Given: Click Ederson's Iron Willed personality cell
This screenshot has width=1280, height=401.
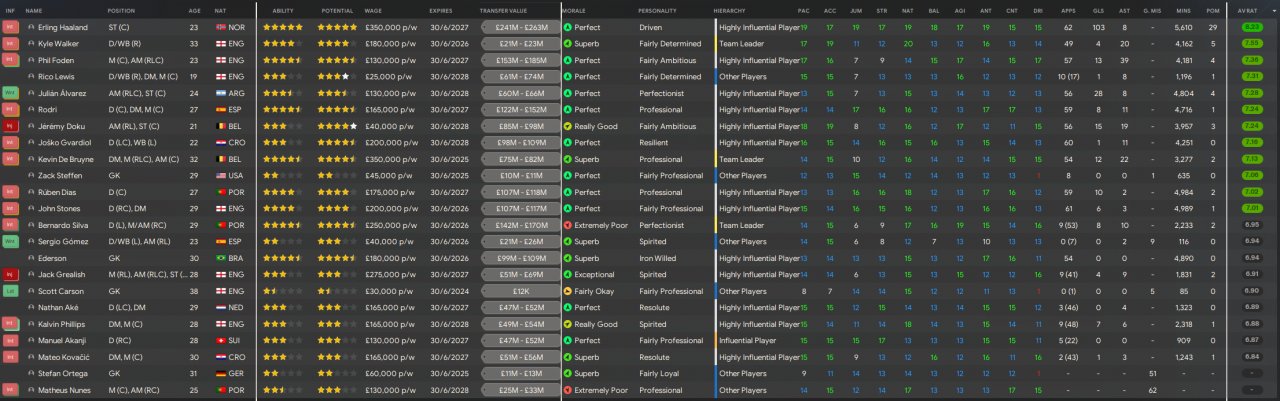Looking at the screenshot, I should (x=658, y=258).
